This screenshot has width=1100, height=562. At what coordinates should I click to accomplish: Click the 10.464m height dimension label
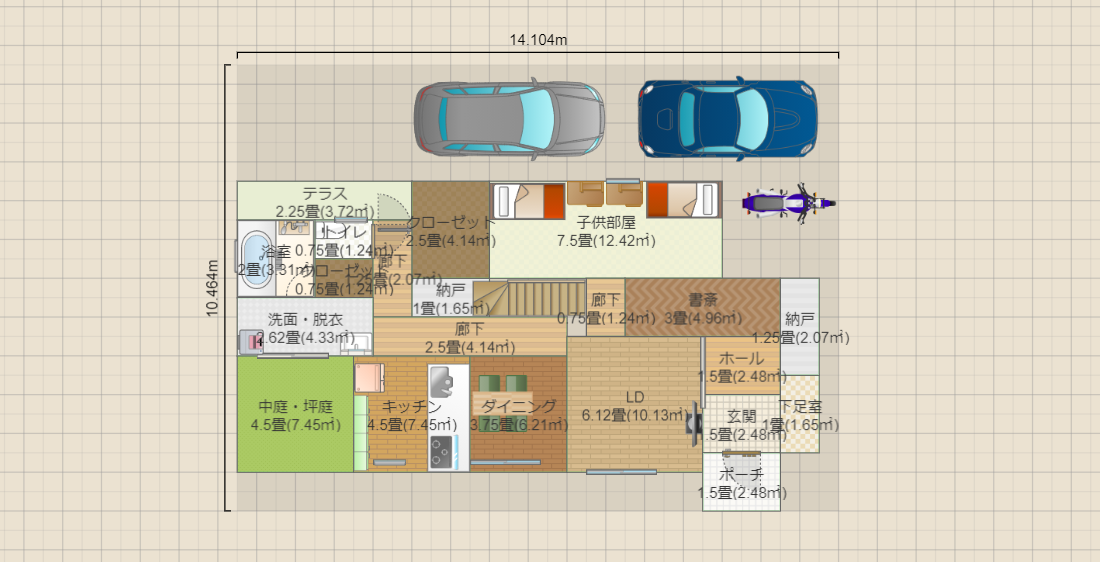click(x=212, y=288)
